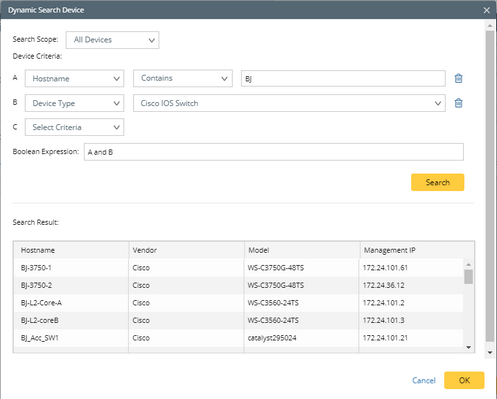Open the Cisco IOS Switch value dropdown
497x399 pixels.
click(289, 103)
